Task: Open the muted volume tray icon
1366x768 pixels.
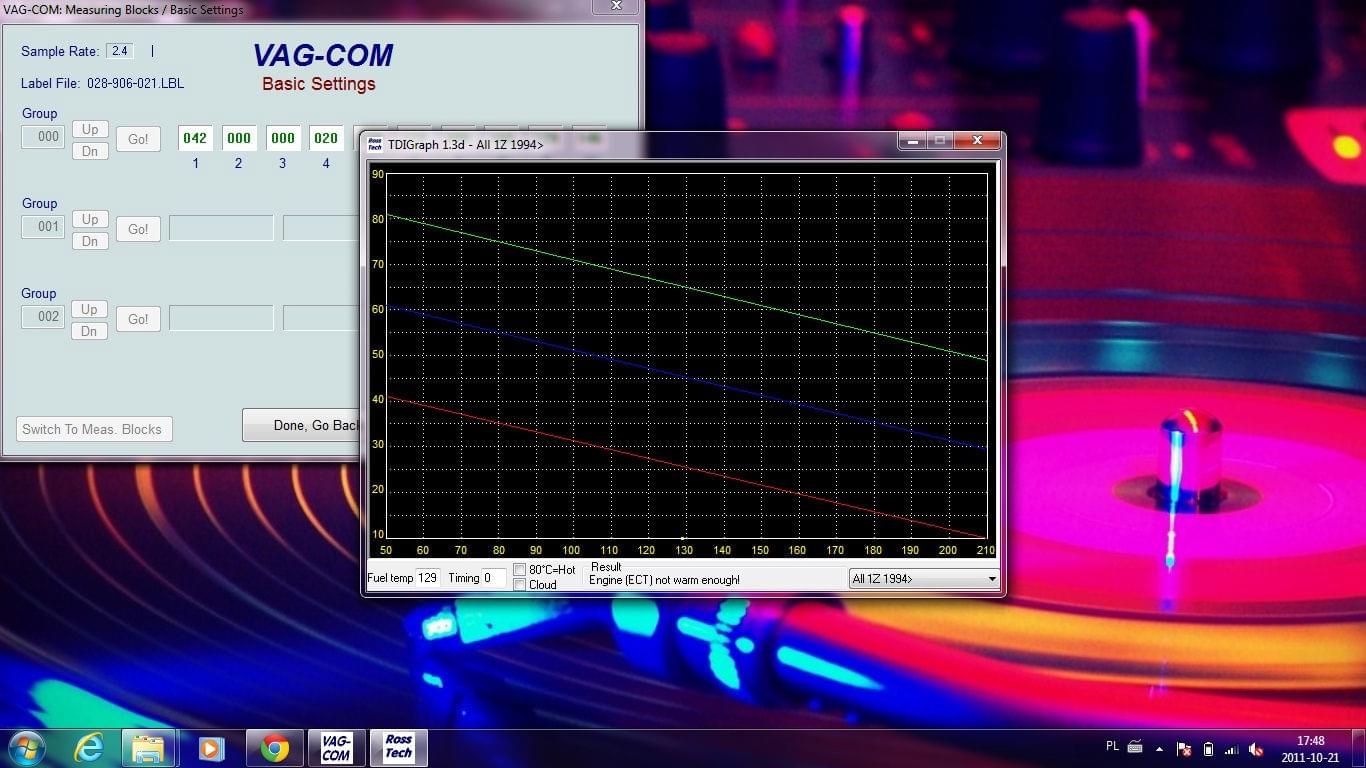Action: coord(1256,749)
